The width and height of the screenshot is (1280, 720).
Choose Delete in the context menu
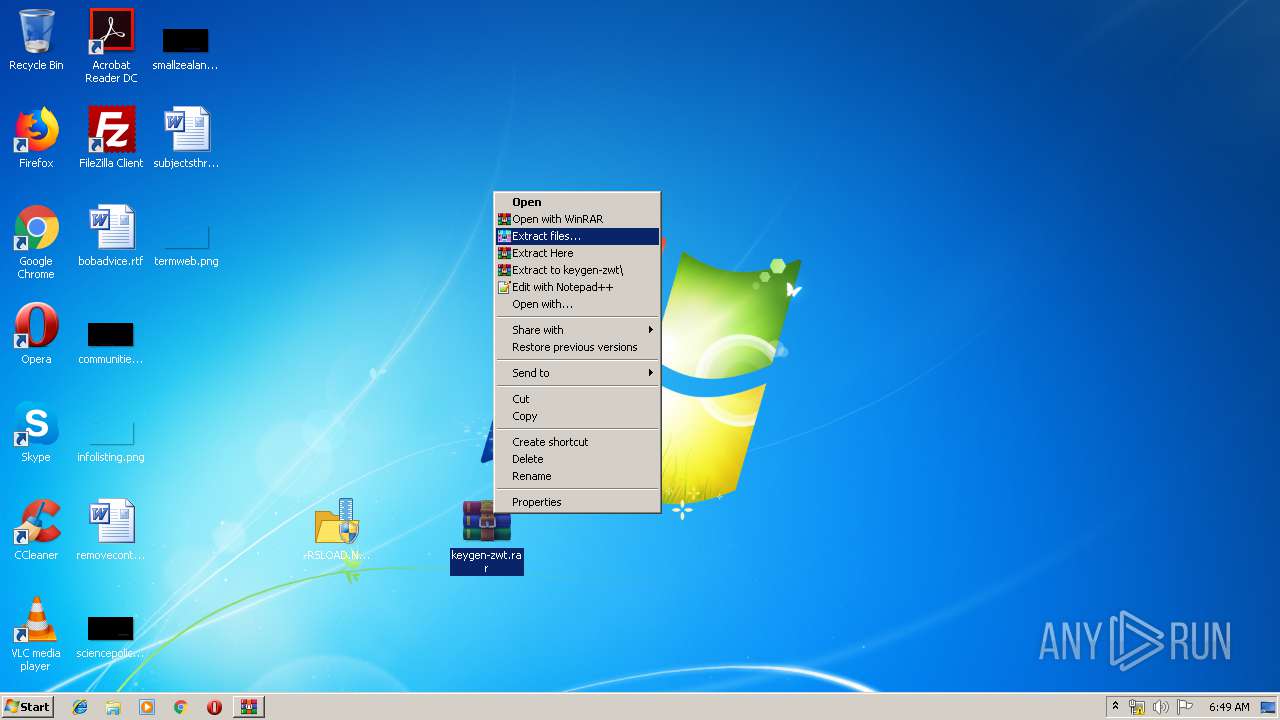577,459
